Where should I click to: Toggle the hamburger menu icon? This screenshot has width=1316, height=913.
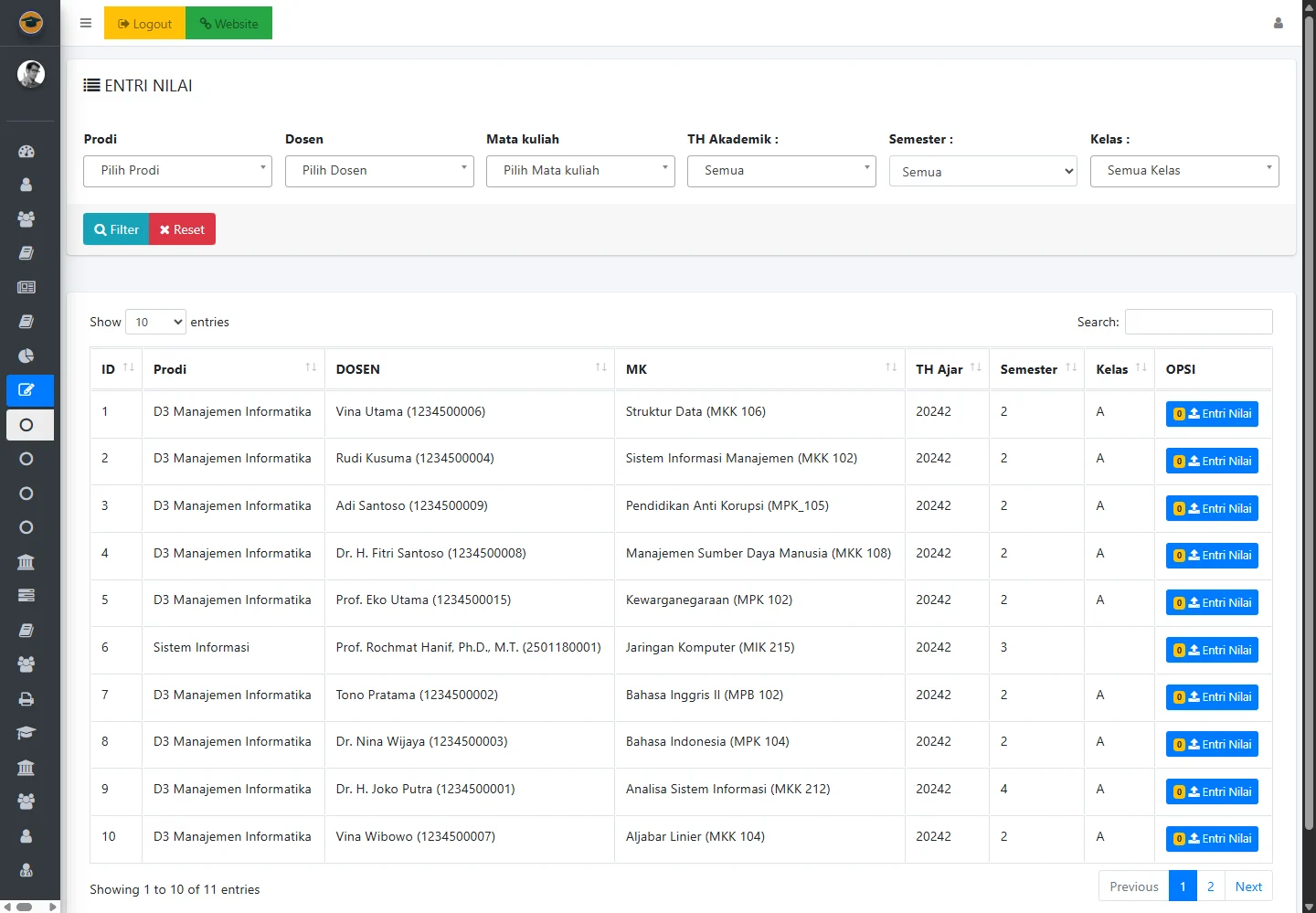[x=86, y=24]
